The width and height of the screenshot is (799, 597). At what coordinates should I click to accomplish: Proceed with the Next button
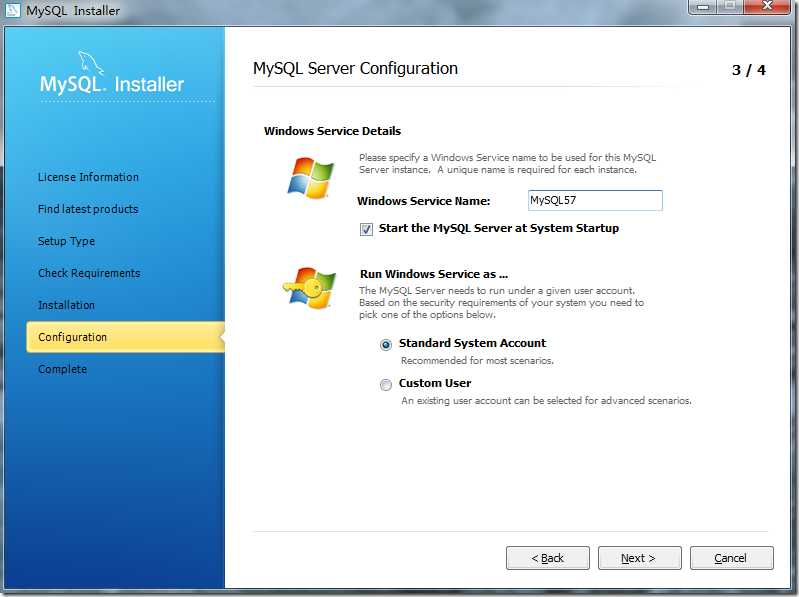[640, 558]
